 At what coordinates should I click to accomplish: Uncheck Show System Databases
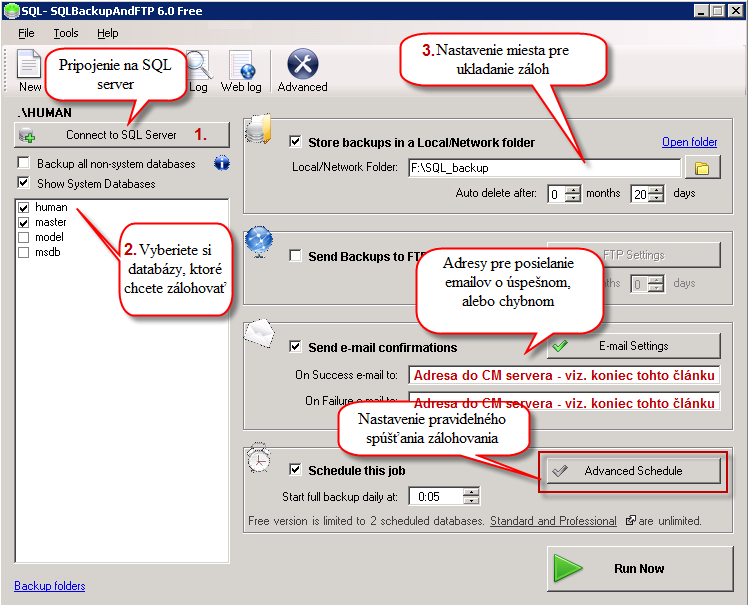[x=23, y=182]
